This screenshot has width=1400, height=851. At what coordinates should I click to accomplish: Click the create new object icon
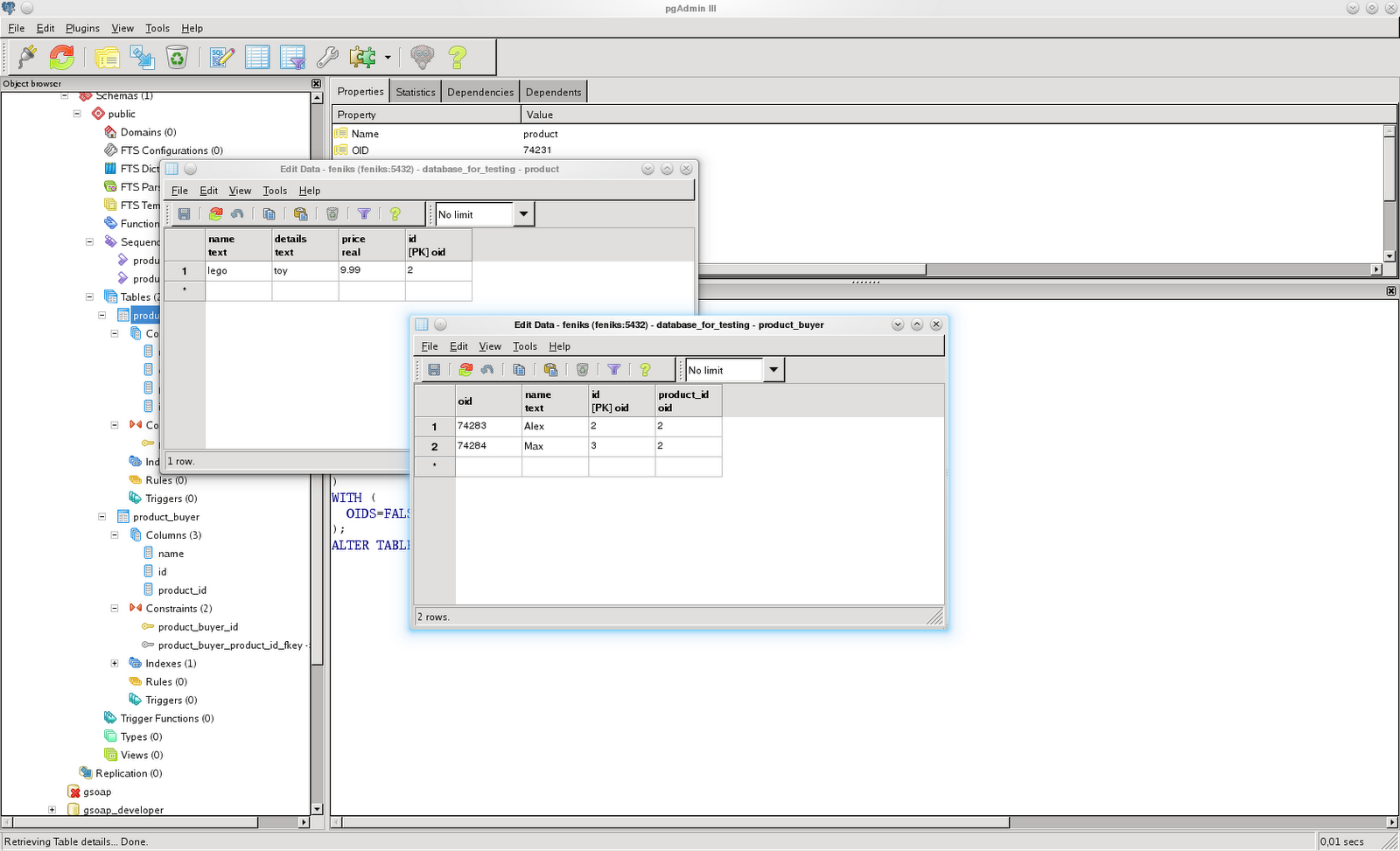[x=143, y=58]
